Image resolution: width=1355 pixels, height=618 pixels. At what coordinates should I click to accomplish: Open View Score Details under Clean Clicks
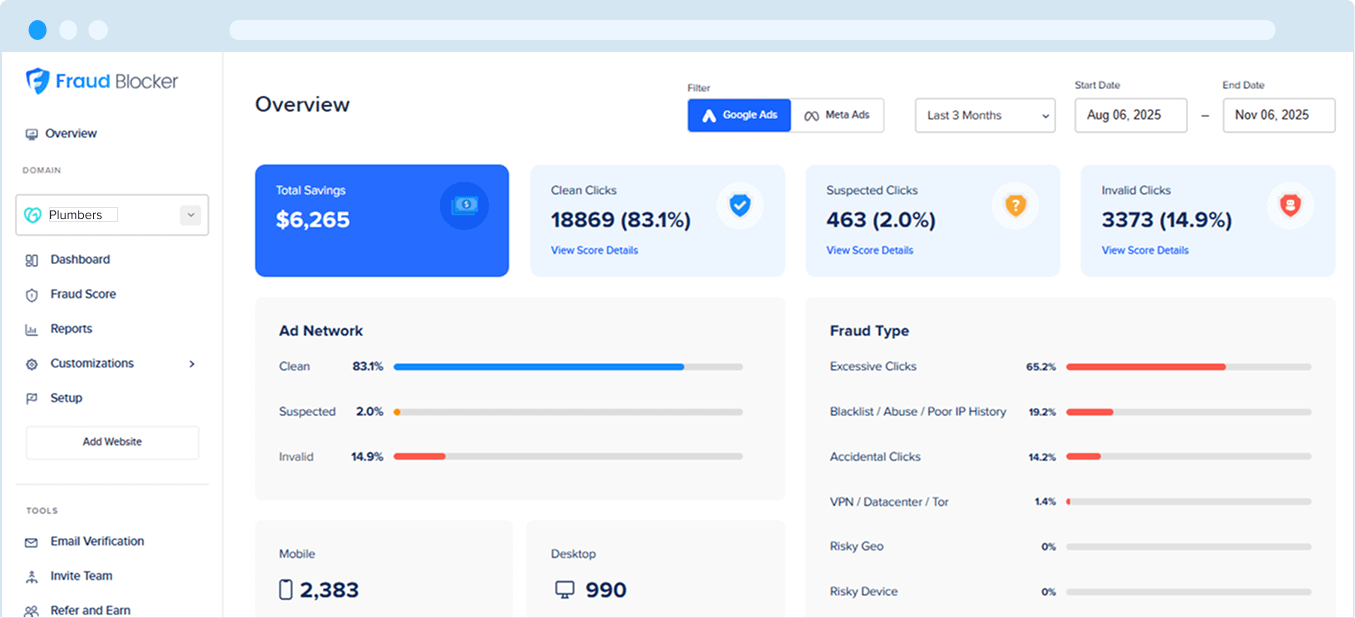[x=594, y=250]
